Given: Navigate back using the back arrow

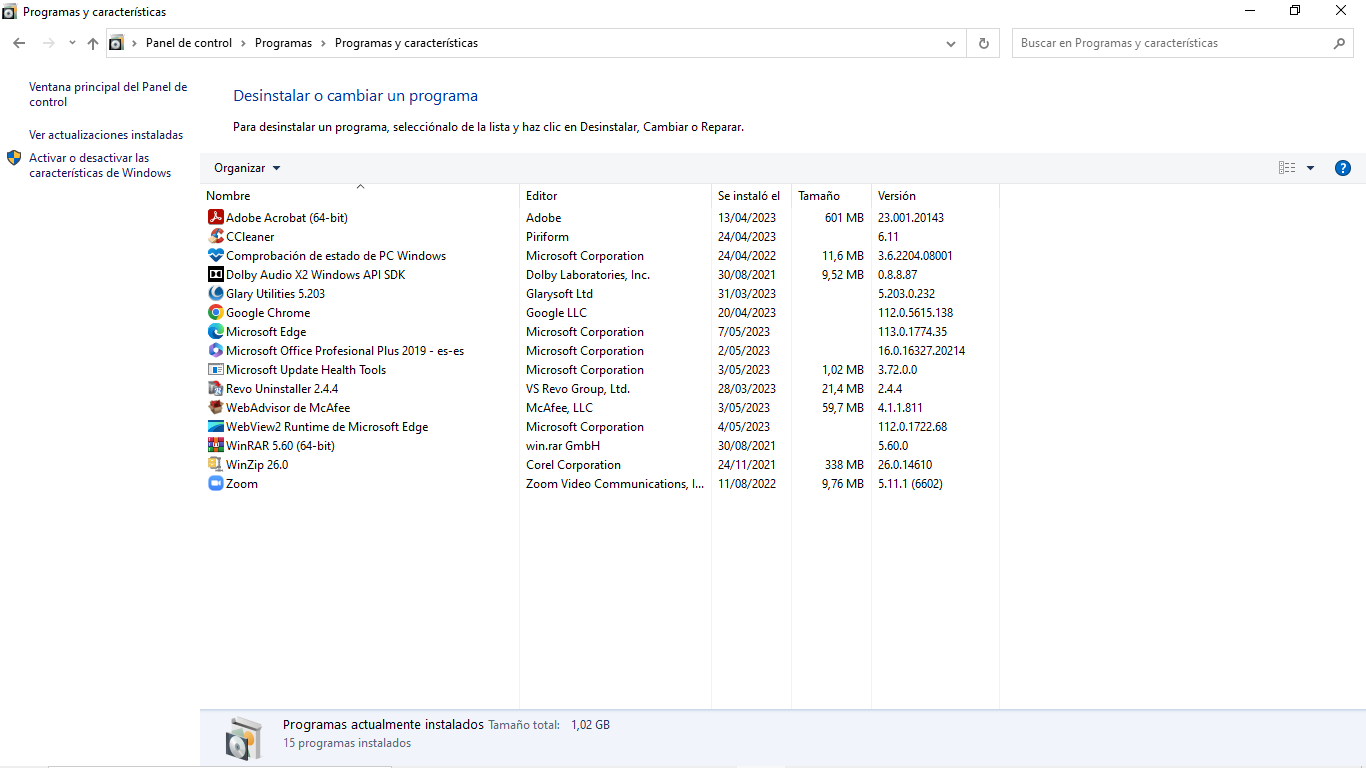Looking at the screenshot, I should 19,43.
